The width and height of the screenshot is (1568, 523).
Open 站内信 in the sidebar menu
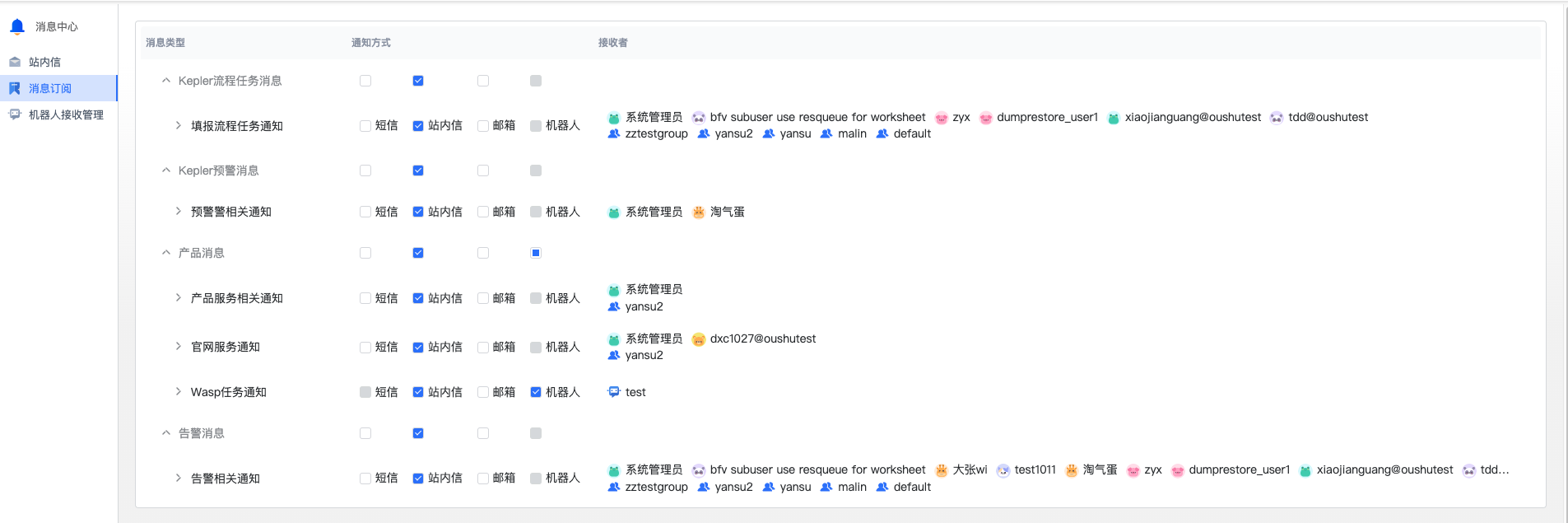(x=45, y=62)
